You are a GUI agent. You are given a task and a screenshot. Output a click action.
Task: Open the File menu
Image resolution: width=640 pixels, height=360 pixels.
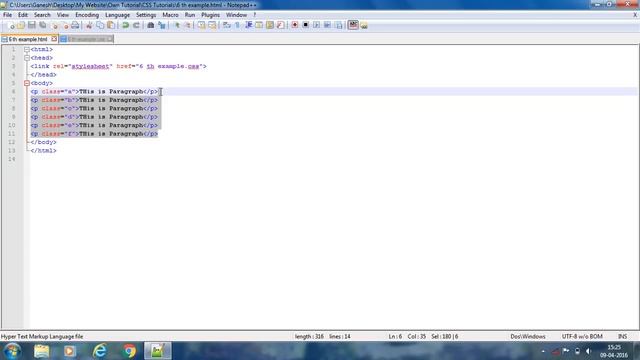[7, 15]
